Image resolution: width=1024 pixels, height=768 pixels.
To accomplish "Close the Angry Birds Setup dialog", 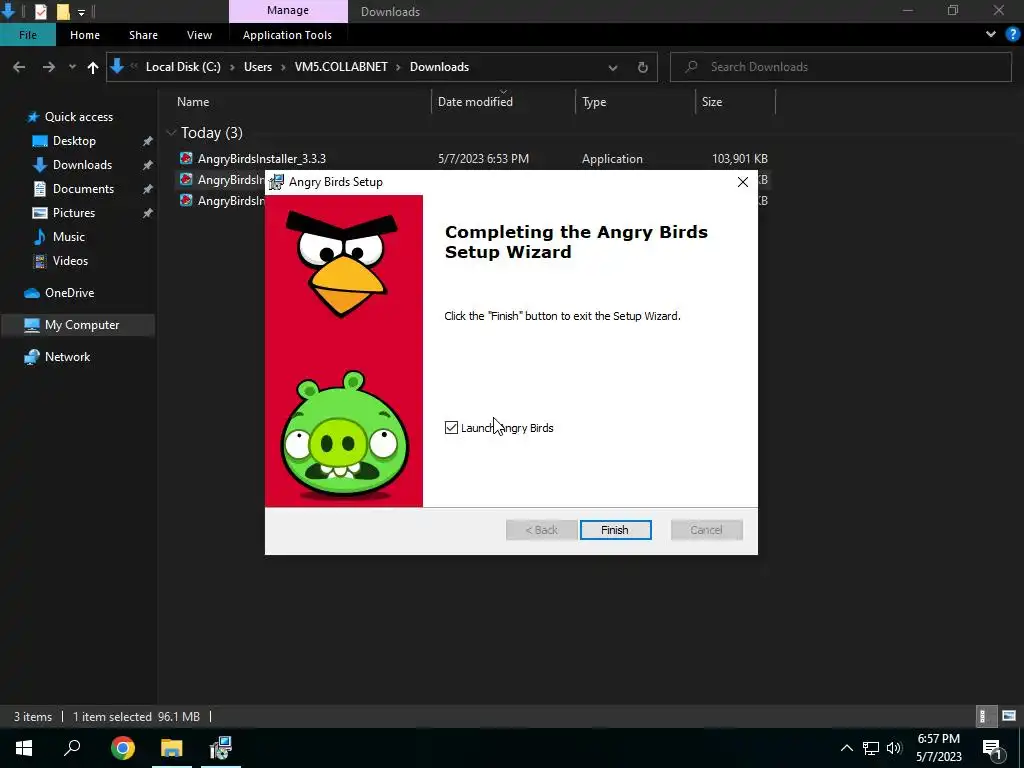I will [743, 182].
